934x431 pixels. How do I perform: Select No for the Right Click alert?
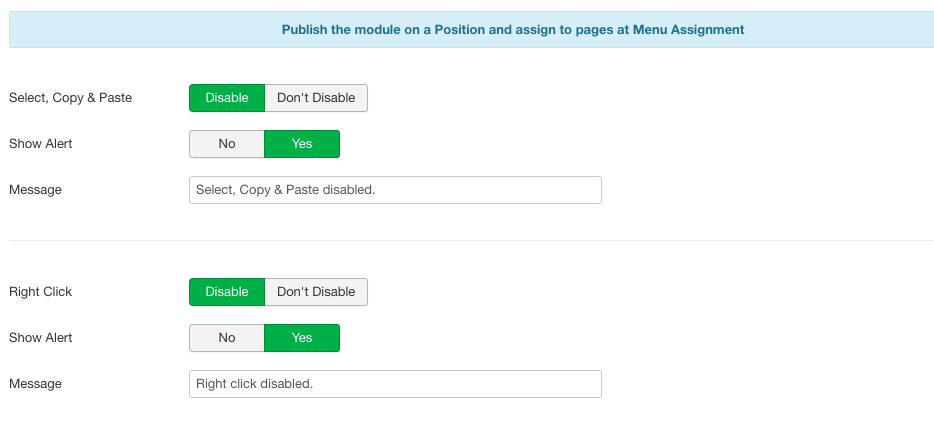point(227,338)
